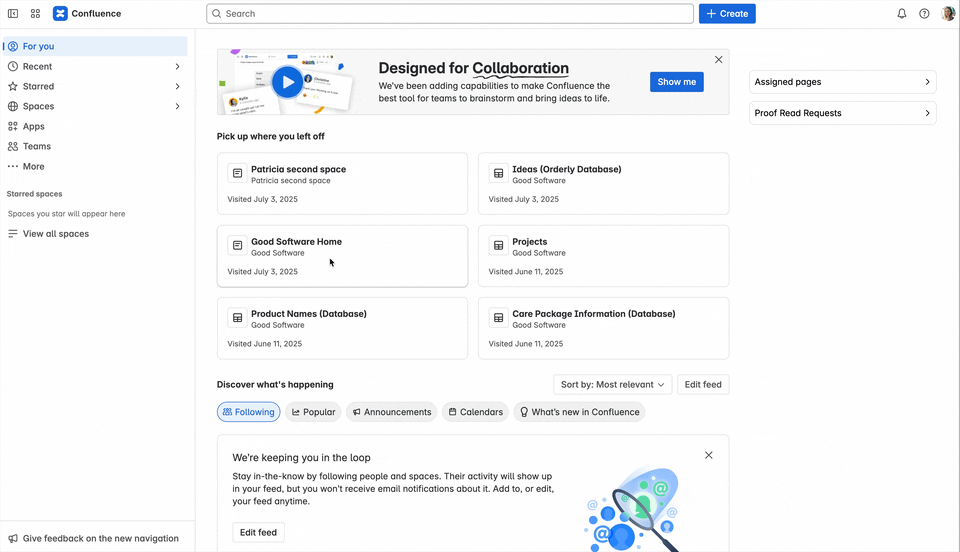The height and width of the screenshot is (552, 960).
Task: Click the feedback megaphone icon
Action: click(13, 539)
